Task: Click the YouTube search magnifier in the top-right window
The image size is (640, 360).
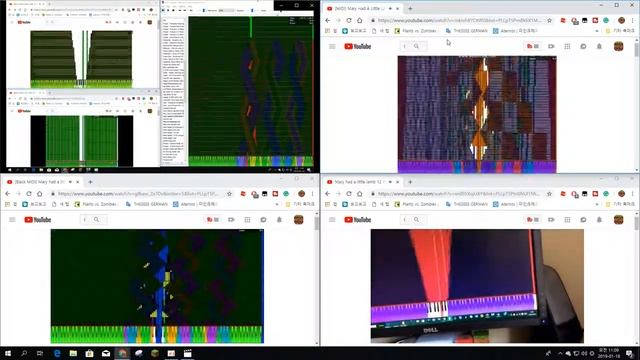Action: pyautogui.click(x=416, y=47)
